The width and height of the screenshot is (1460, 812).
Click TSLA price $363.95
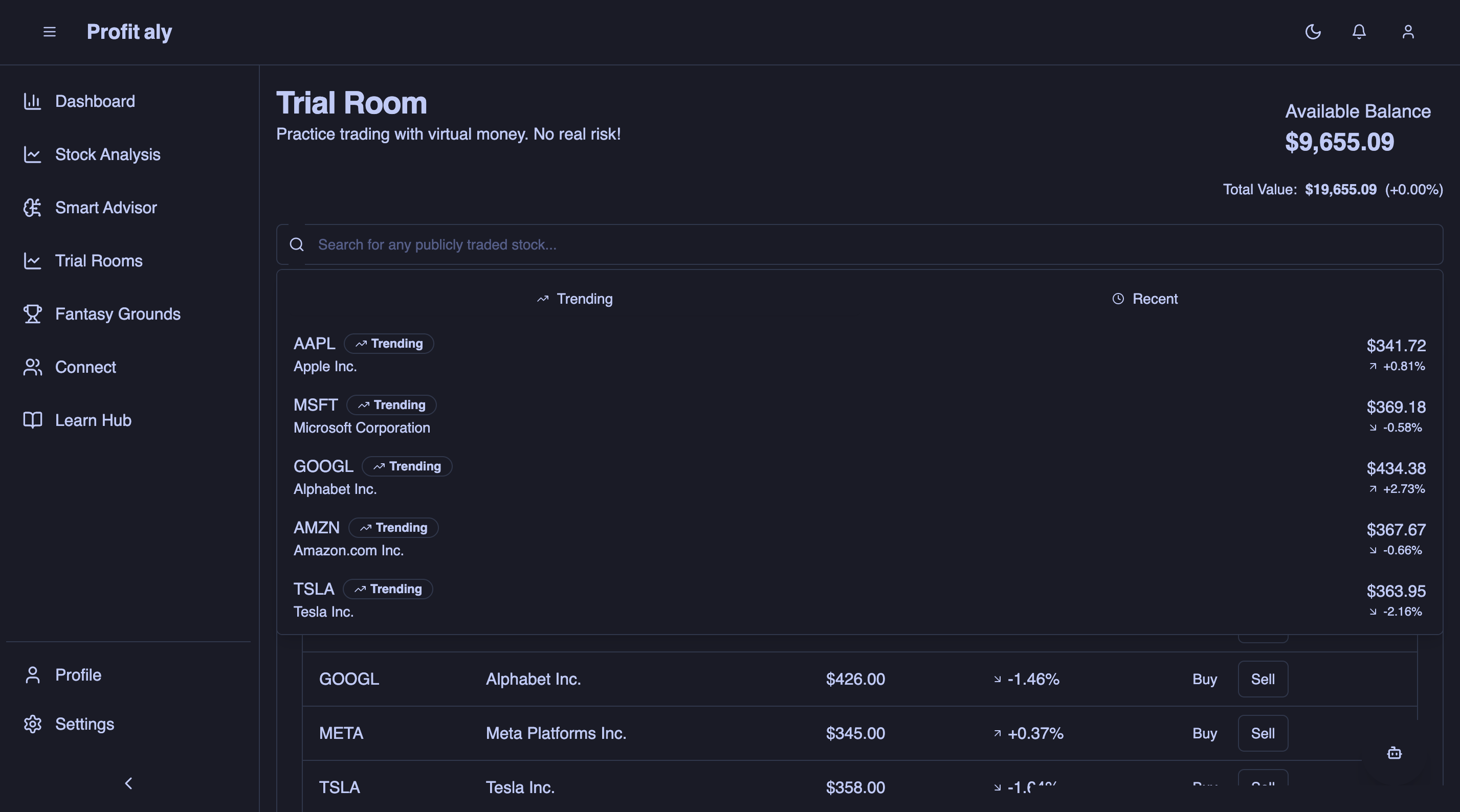pos(1396,591)
